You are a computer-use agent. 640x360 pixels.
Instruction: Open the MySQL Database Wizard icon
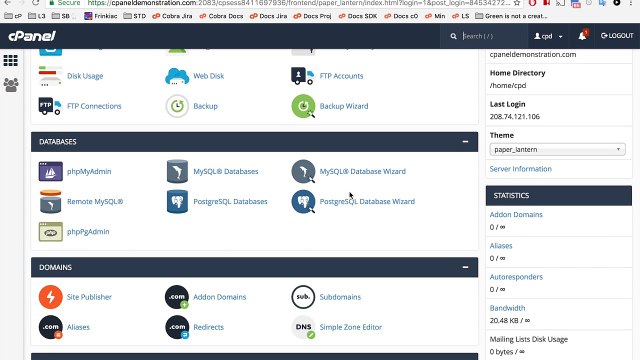tap(303, 171)
